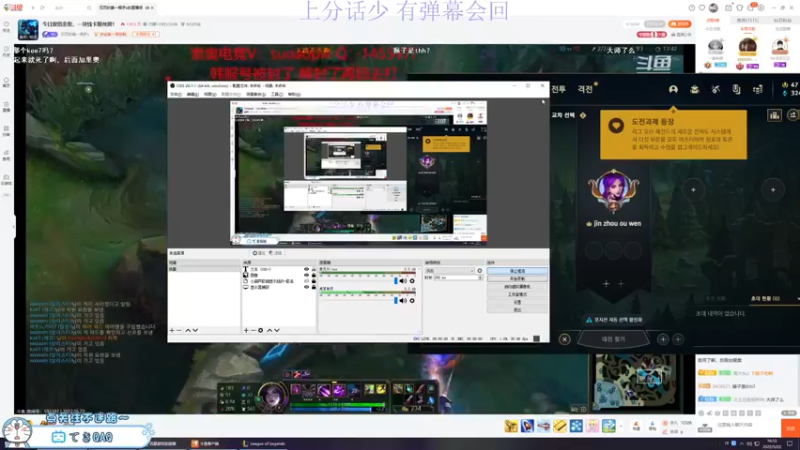Viewport: 800px width, 450px height.
Task: Click the game minimap
Action: 636,383
